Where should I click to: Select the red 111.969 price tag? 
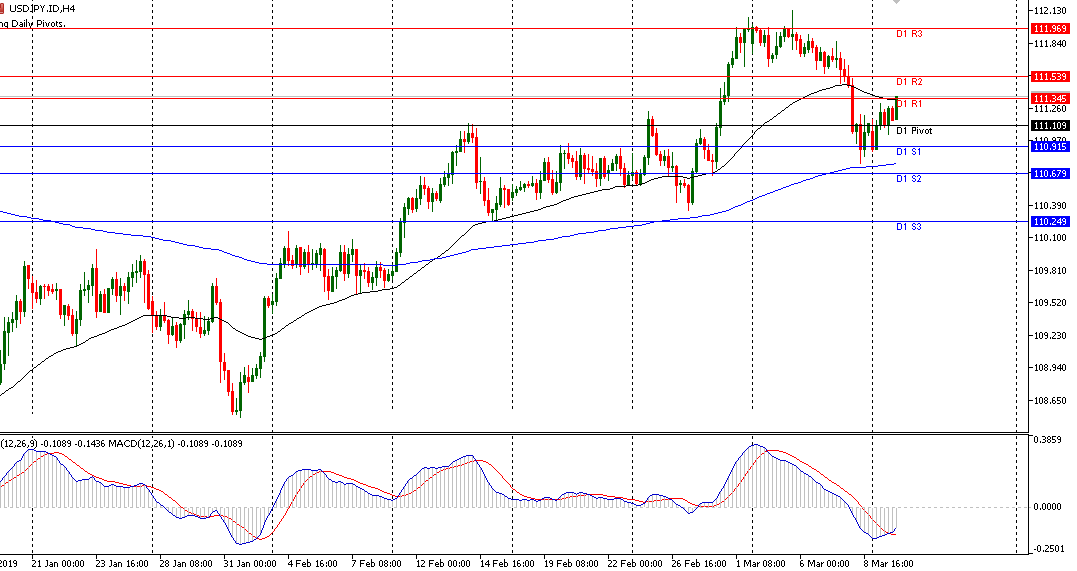click(x=1050, y=29)
